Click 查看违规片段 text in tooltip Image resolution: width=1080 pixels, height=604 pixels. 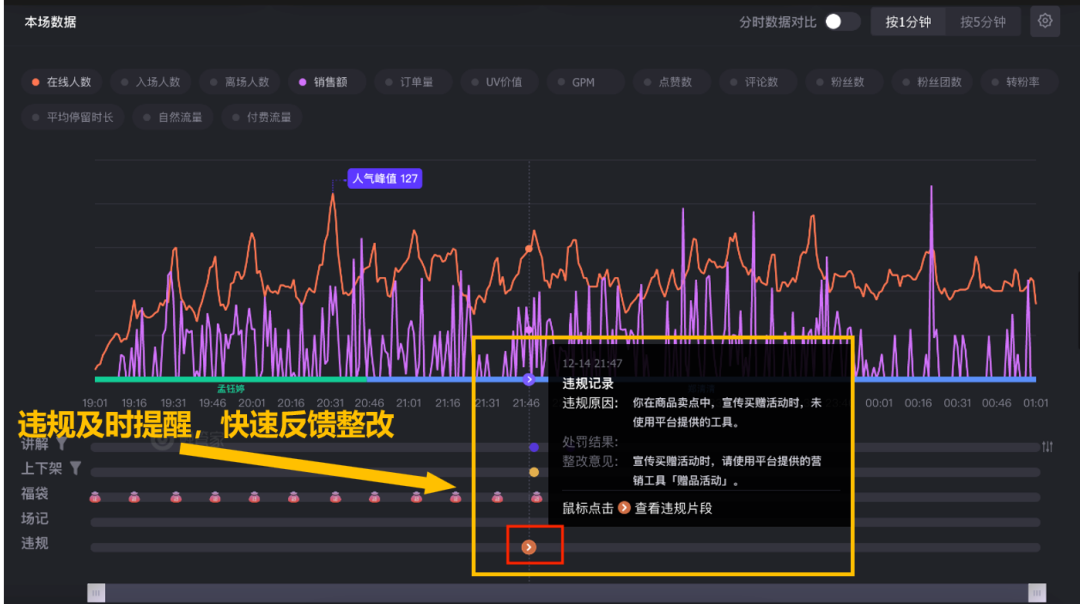(673, 508)
